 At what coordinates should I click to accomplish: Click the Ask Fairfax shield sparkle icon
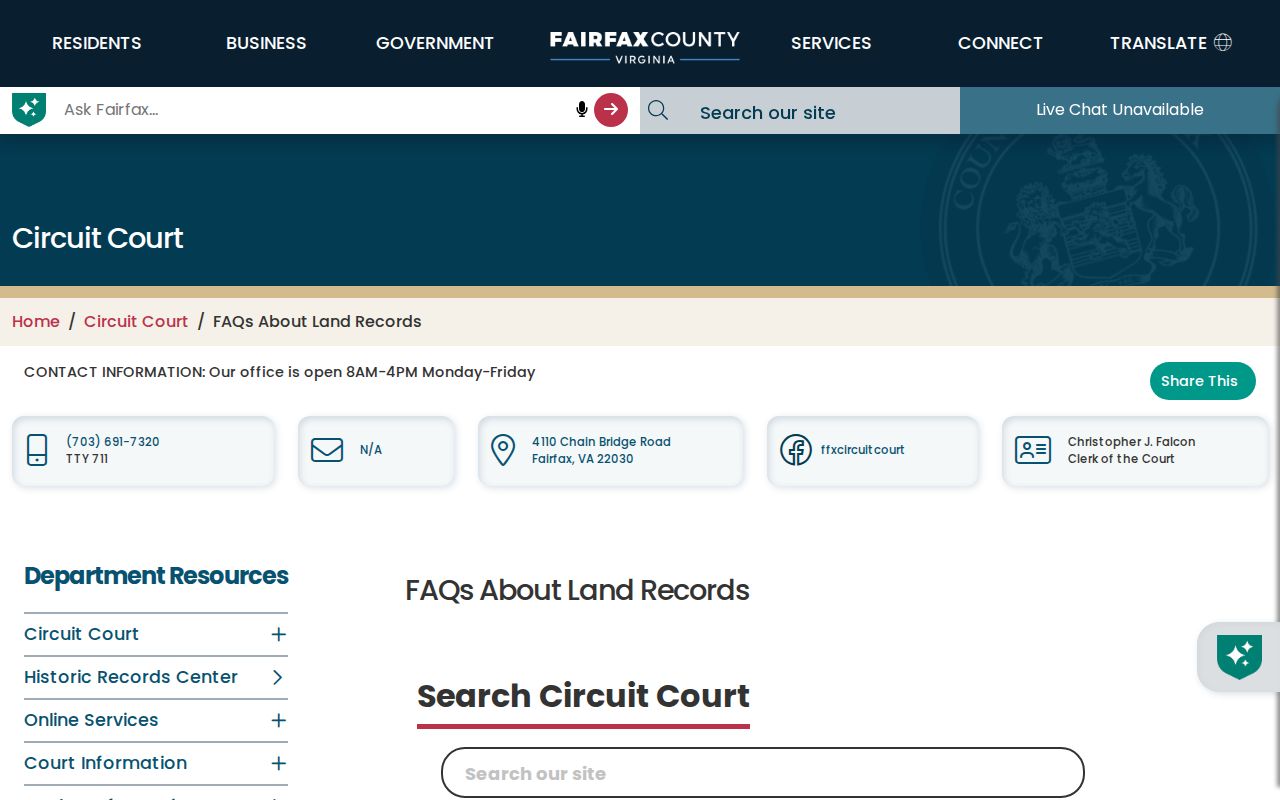pyautogui.click(x=29, y=109)
